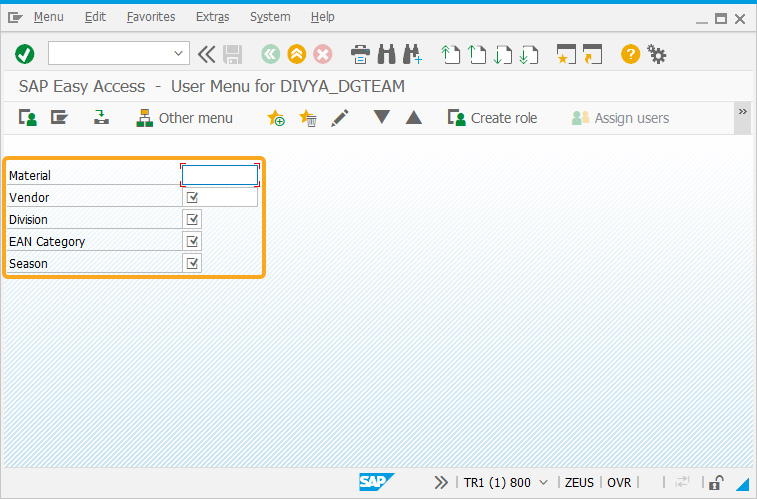Minimize the SAP window

[x=701, y=21]
